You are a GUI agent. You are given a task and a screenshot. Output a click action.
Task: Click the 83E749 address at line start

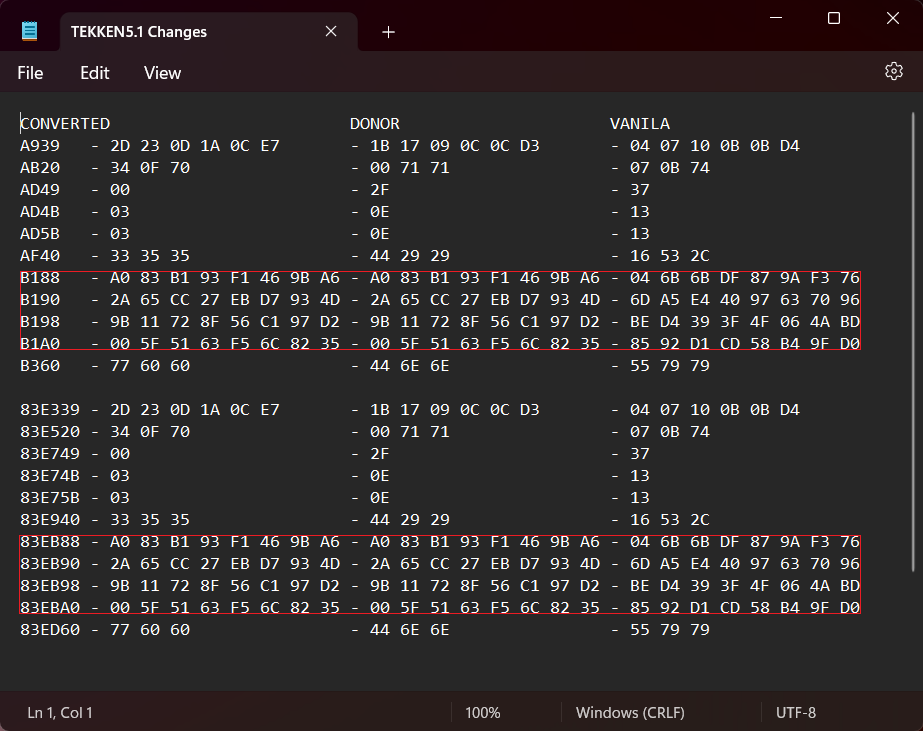[x=50, y=454]
